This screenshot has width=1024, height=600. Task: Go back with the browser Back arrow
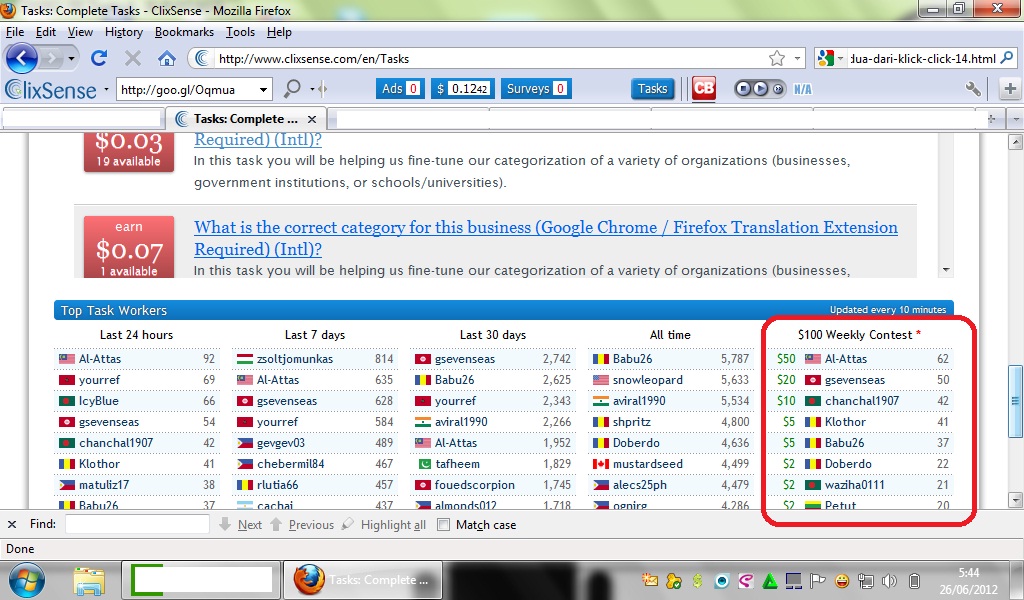click(22, 59)
